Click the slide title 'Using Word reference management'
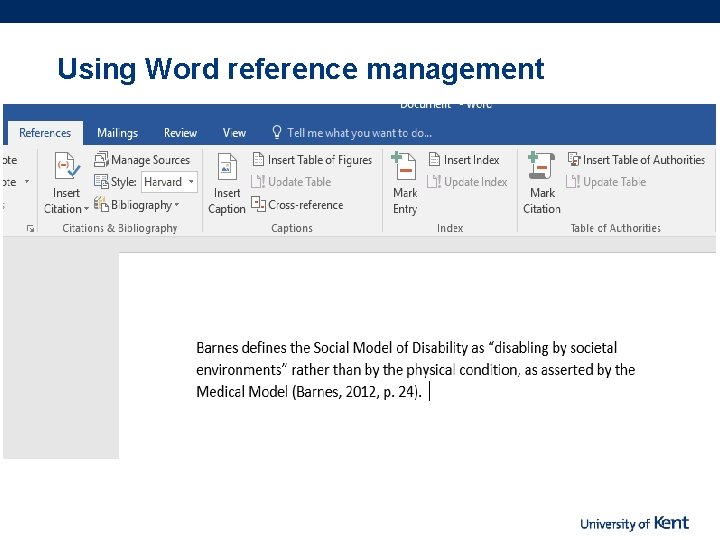The height and width of the screenshot is (540, 720). point(301,69)
